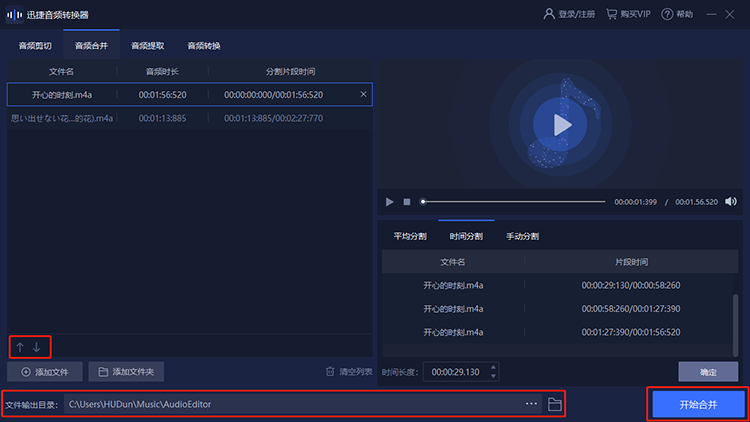Mute audio with the speaker icon
750x422 pixels.
pyautogui.click(x=730, y=202)
